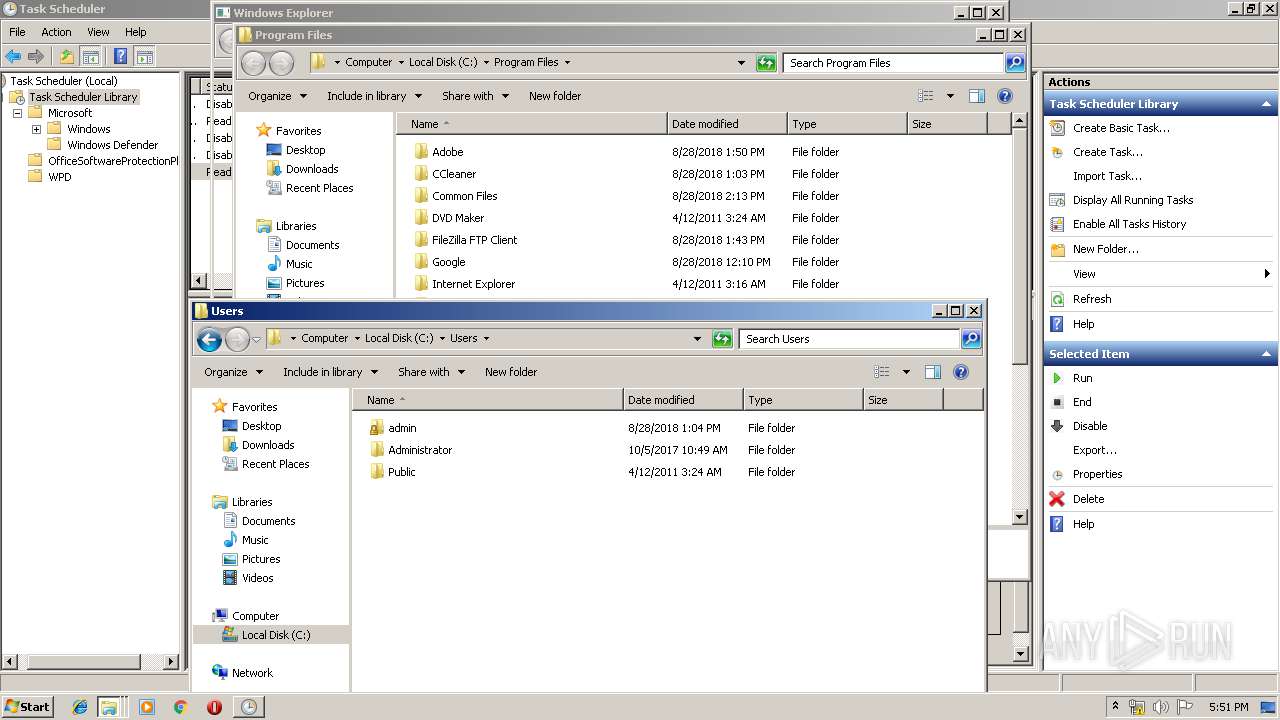
Task: Open the Organize dropdown in Users window
Action: tap(233, 372)
